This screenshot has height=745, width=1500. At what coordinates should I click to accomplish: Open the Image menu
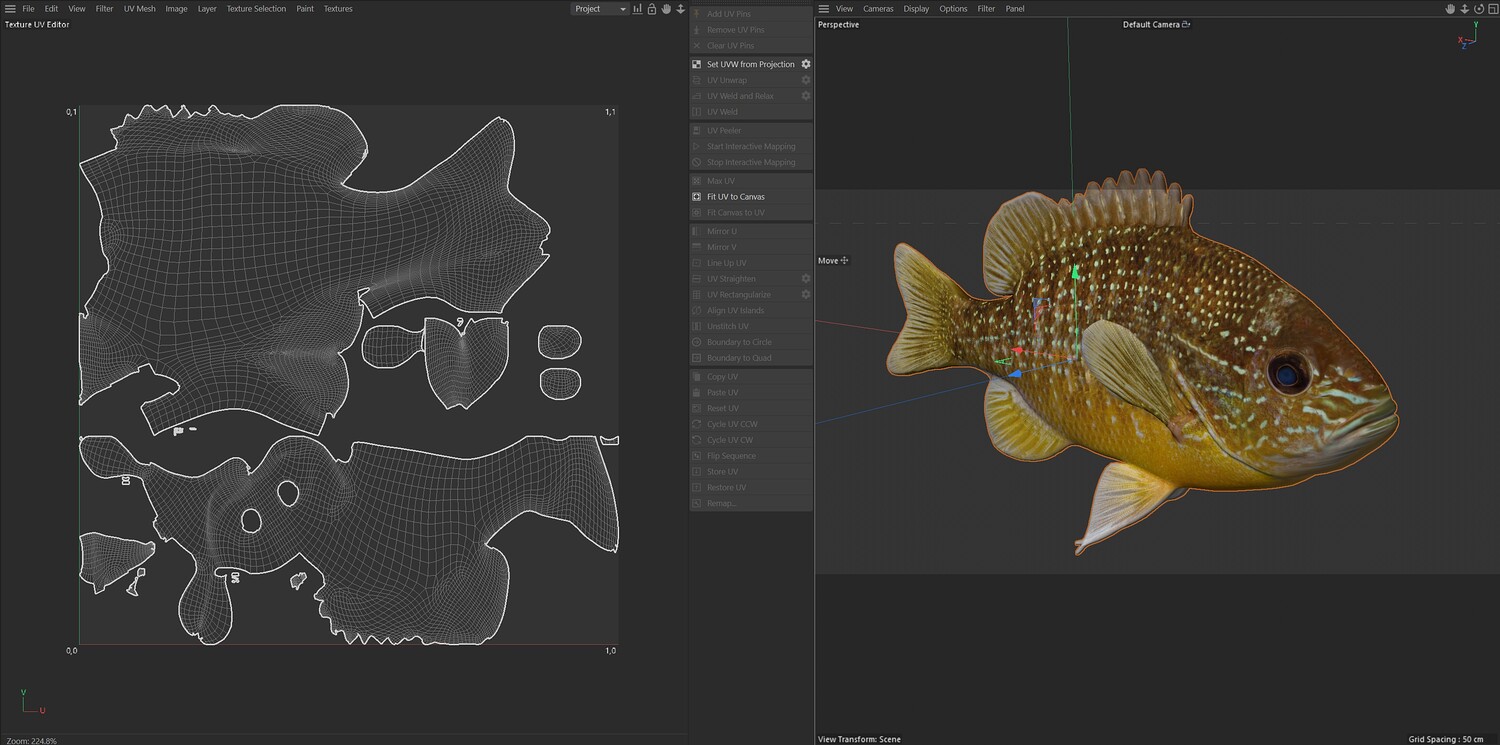(176, 9)
